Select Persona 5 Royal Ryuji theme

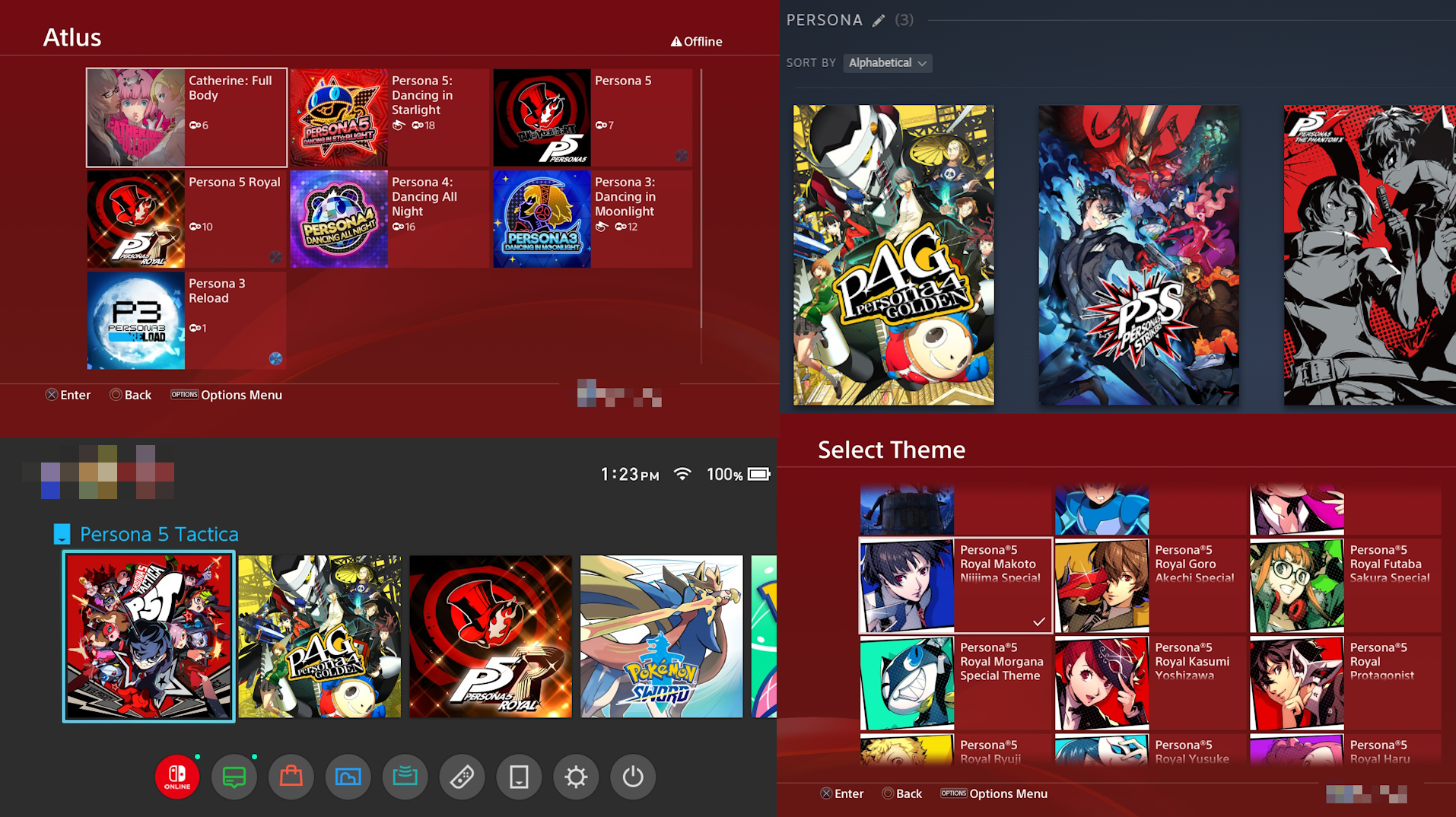click(x=956, y=749)
